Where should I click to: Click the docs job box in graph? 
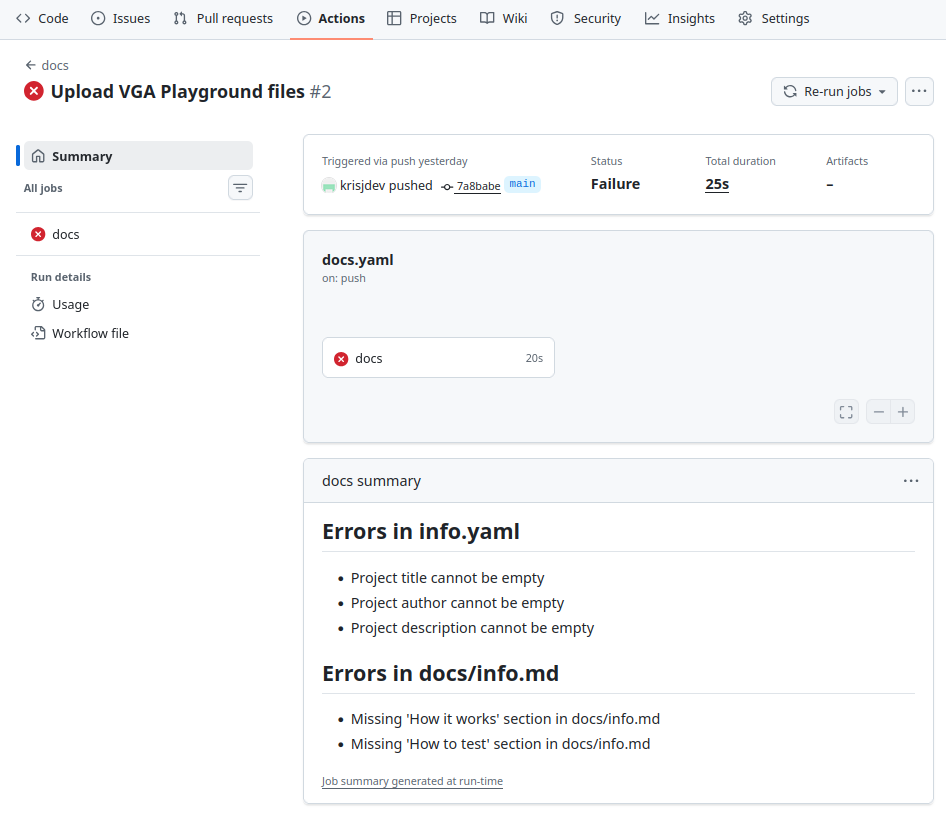438,358
